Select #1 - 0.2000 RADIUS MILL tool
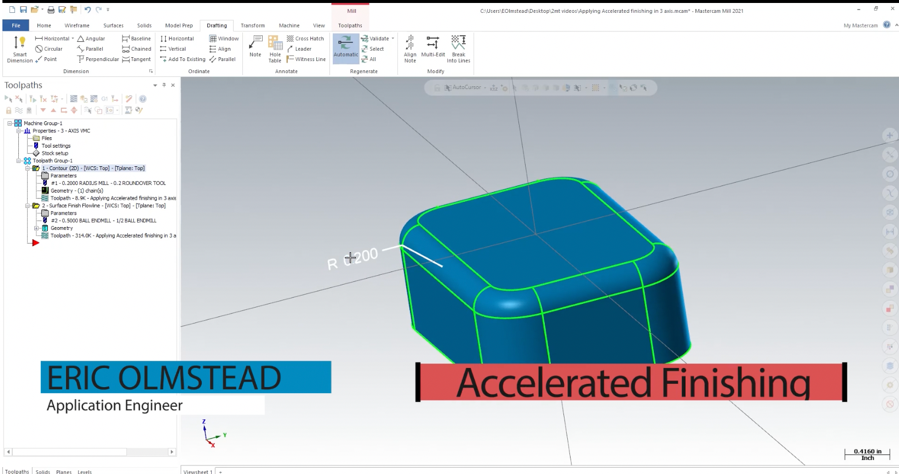899x474 pixels. coord(108,183)
